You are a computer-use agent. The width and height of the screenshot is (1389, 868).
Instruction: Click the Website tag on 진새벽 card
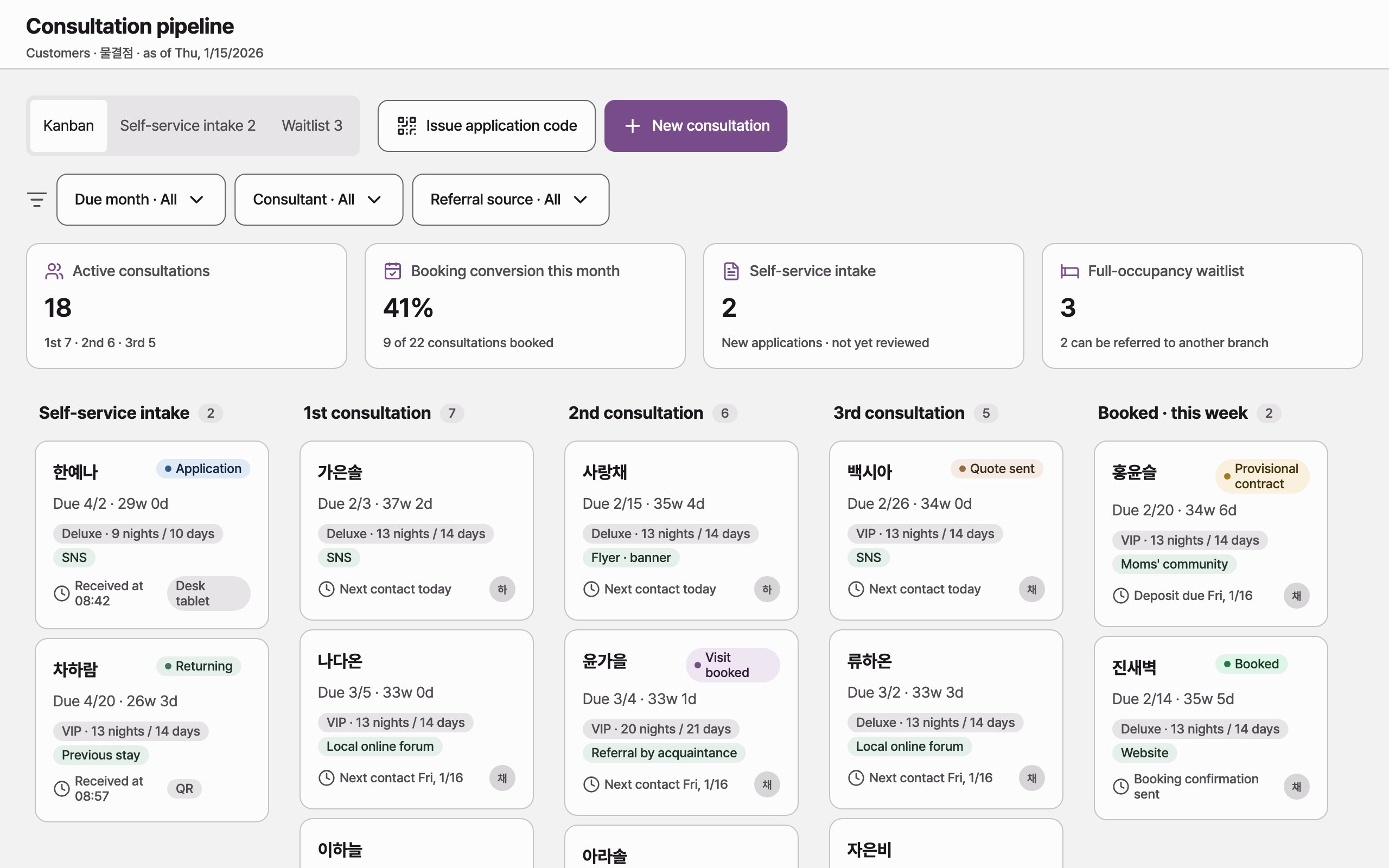(1144, 753)
